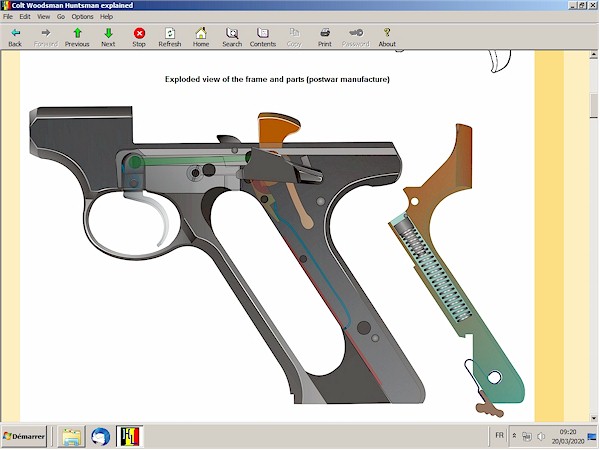
Task: Open the File menu
Action: pos(8,16)
